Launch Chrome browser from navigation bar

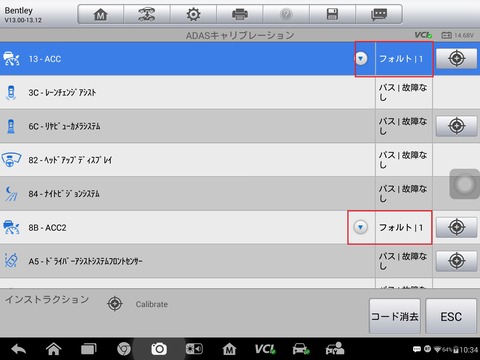click(124, 349)
